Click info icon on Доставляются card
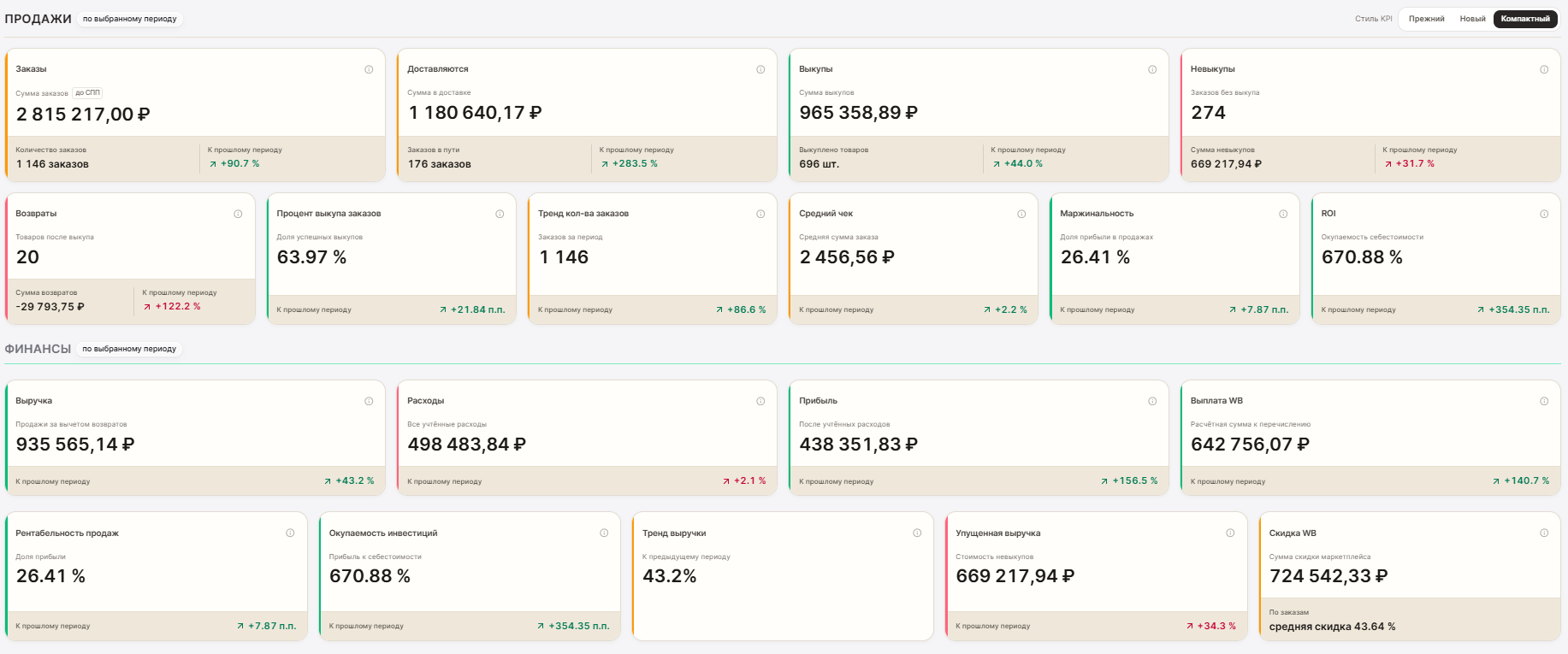Image resolution: width=1568 pixels, height=654 pixels. coord(760,69)
